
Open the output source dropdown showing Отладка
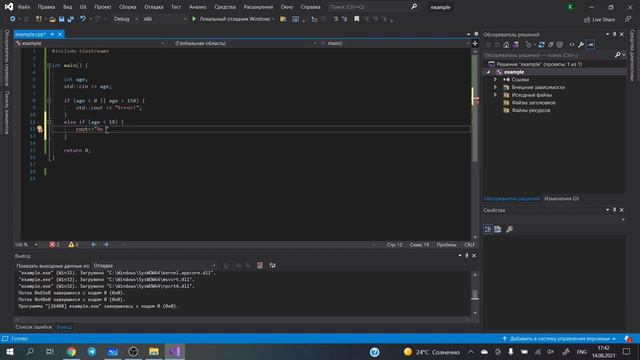[x=154, y=265]
